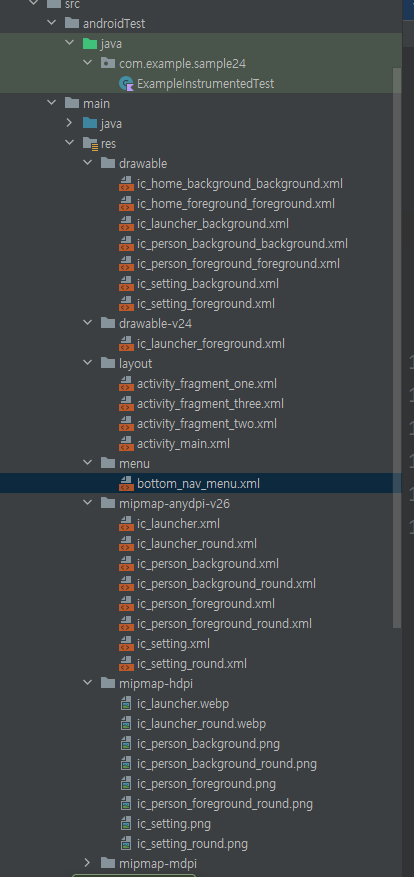The image size is (414, 877).
Task: Expand the java folder under main
Action: click(69, 123)
